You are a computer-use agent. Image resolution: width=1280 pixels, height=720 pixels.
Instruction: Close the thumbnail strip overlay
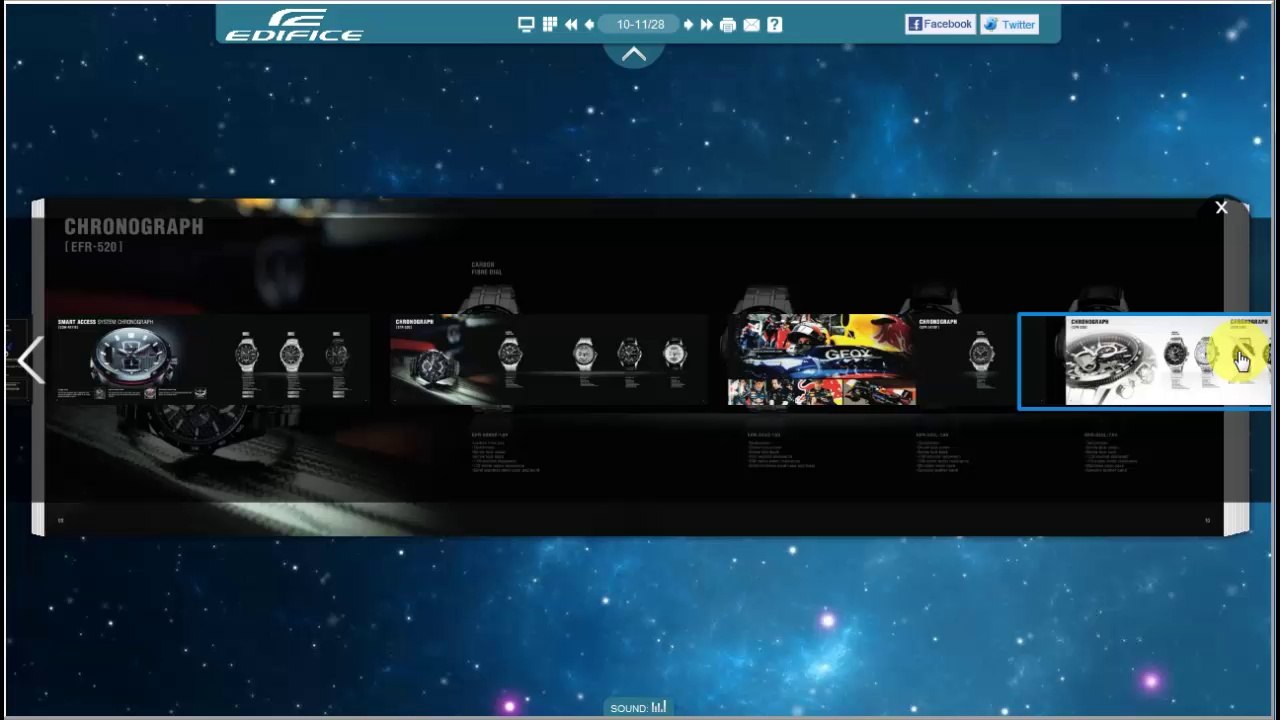pos(1221,208)
